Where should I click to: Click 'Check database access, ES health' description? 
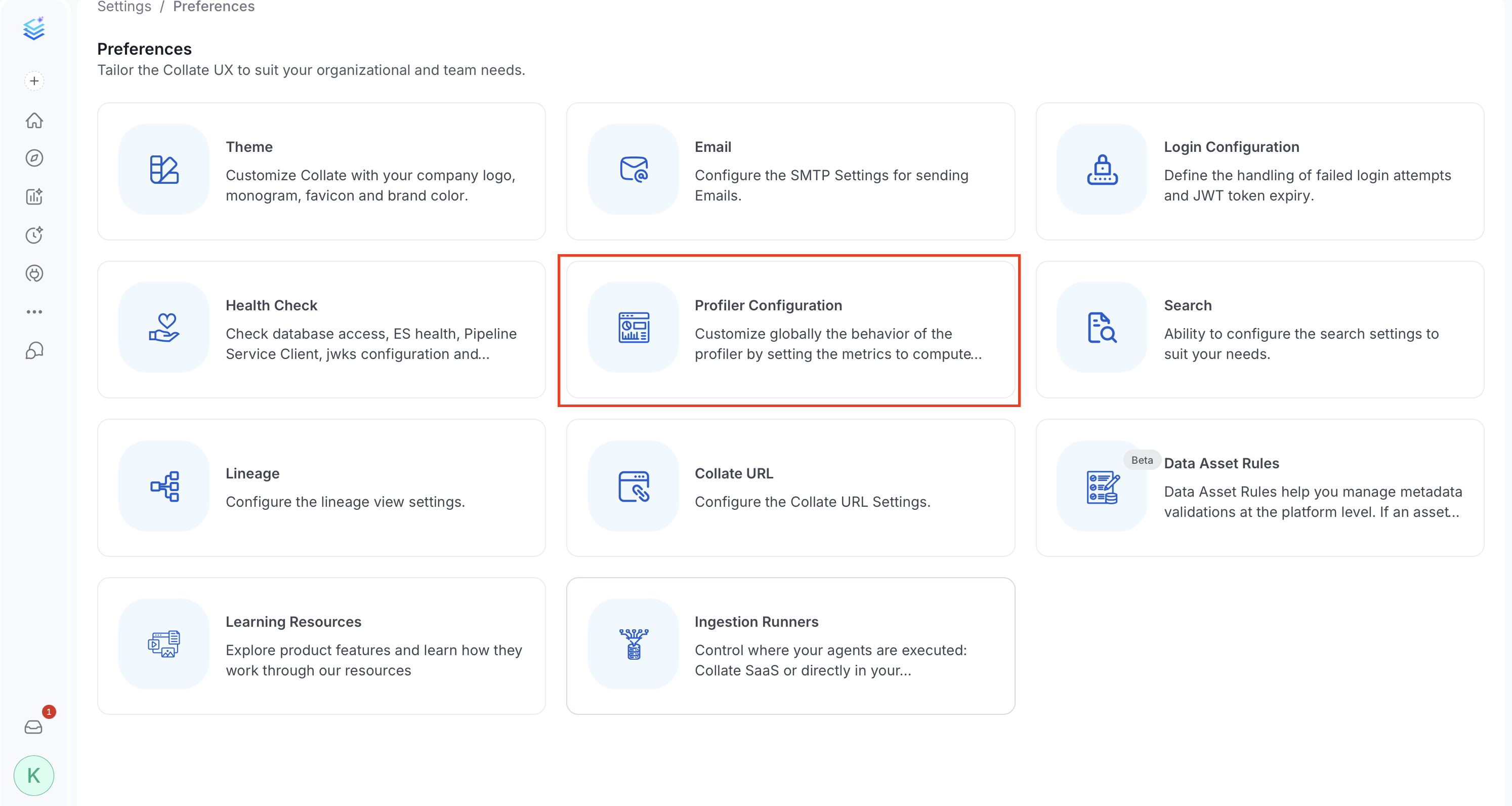click(371, 344)
